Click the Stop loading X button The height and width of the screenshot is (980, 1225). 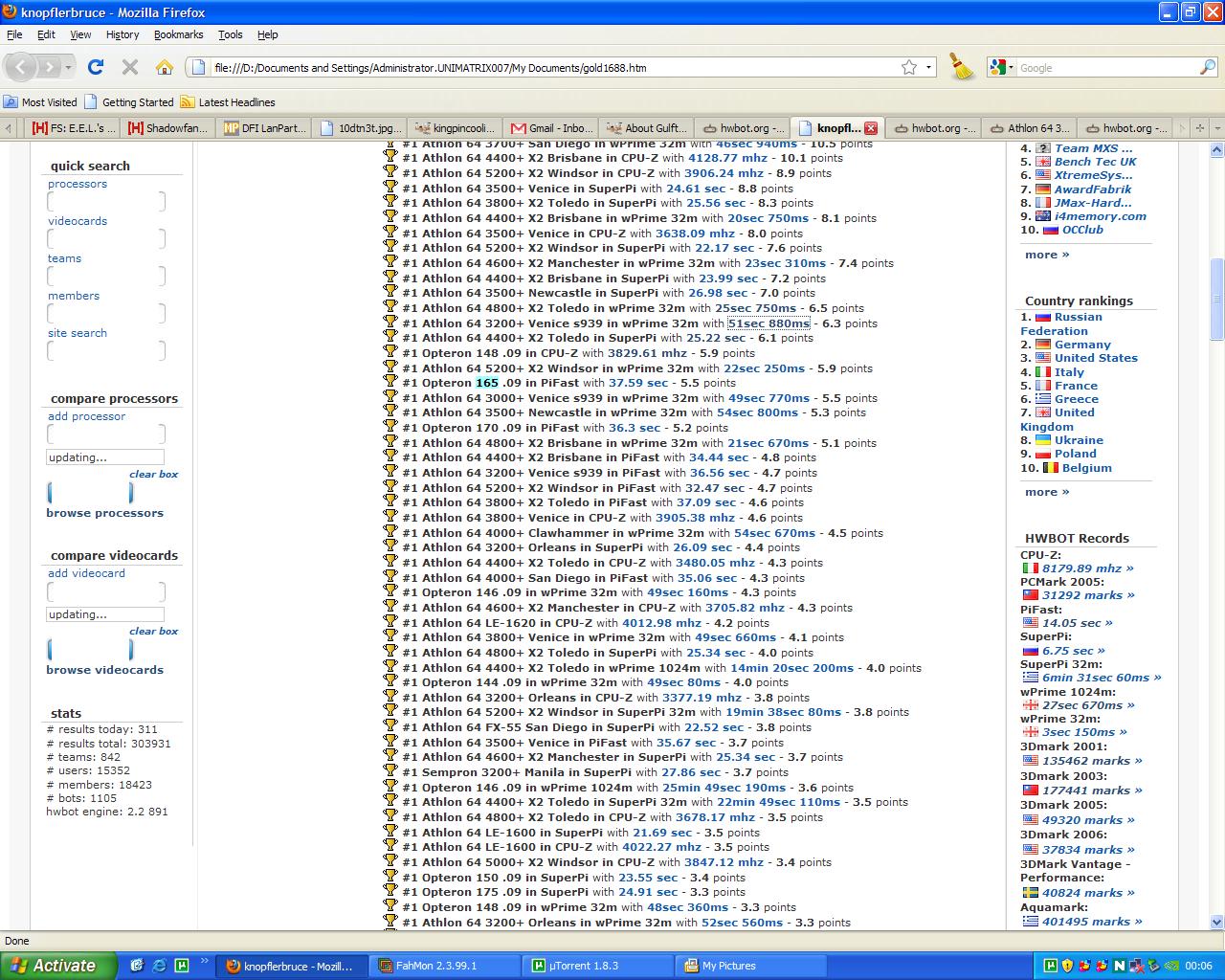(x=130, y=67)
